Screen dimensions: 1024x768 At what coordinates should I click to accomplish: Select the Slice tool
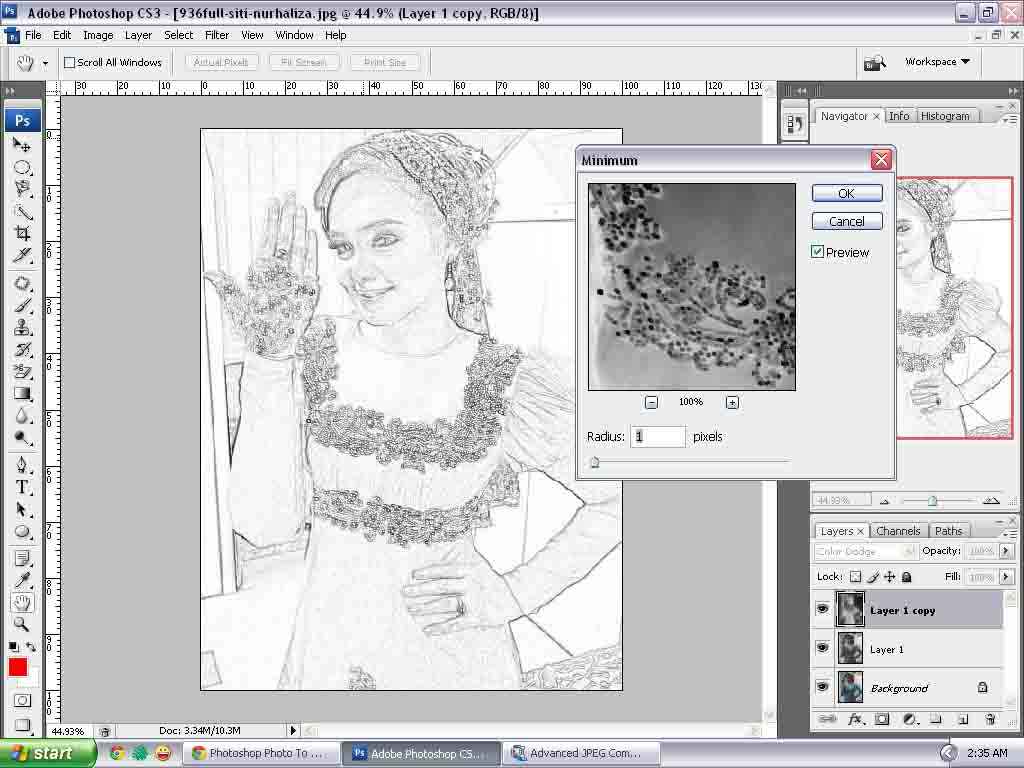tap(22, 255)
